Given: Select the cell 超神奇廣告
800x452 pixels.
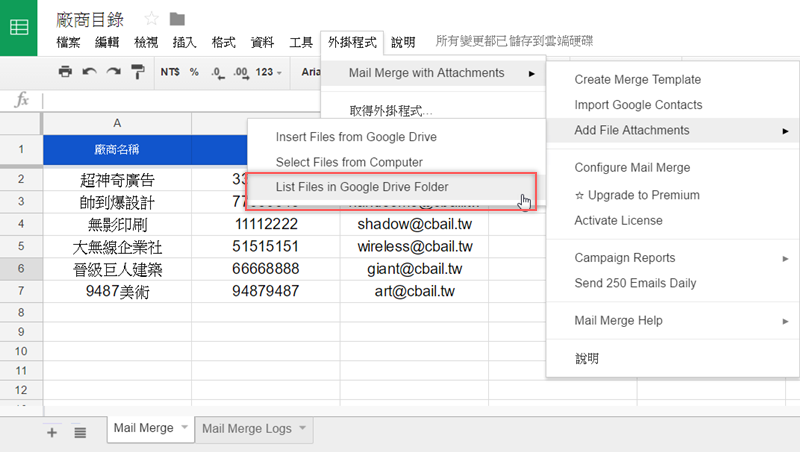Looking at the screenshot, I should pos(117,180).
